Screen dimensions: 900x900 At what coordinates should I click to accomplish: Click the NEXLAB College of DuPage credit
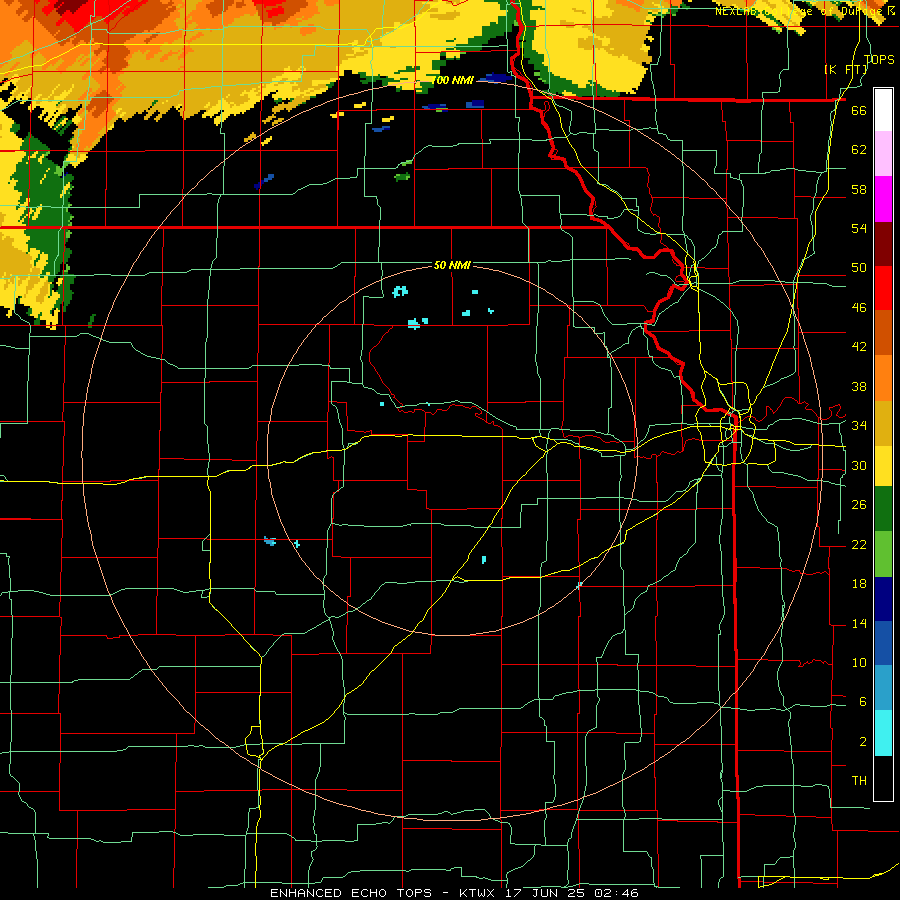[x=806, y=11]
